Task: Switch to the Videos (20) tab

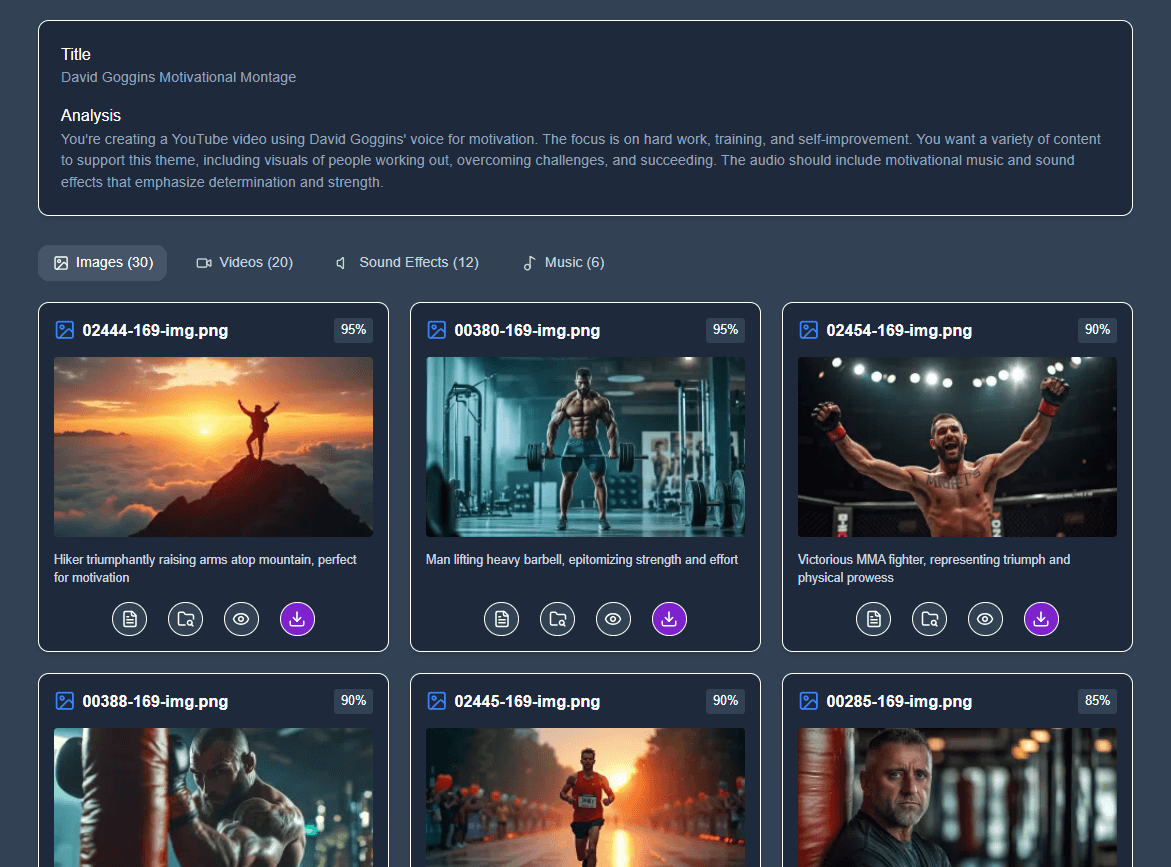Action: (244, 263)
